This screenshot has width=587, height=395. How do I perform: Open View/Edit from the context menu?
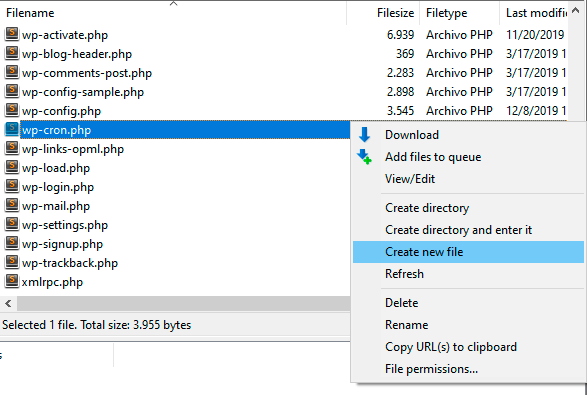pyautogui.click(x=468, y=179)
